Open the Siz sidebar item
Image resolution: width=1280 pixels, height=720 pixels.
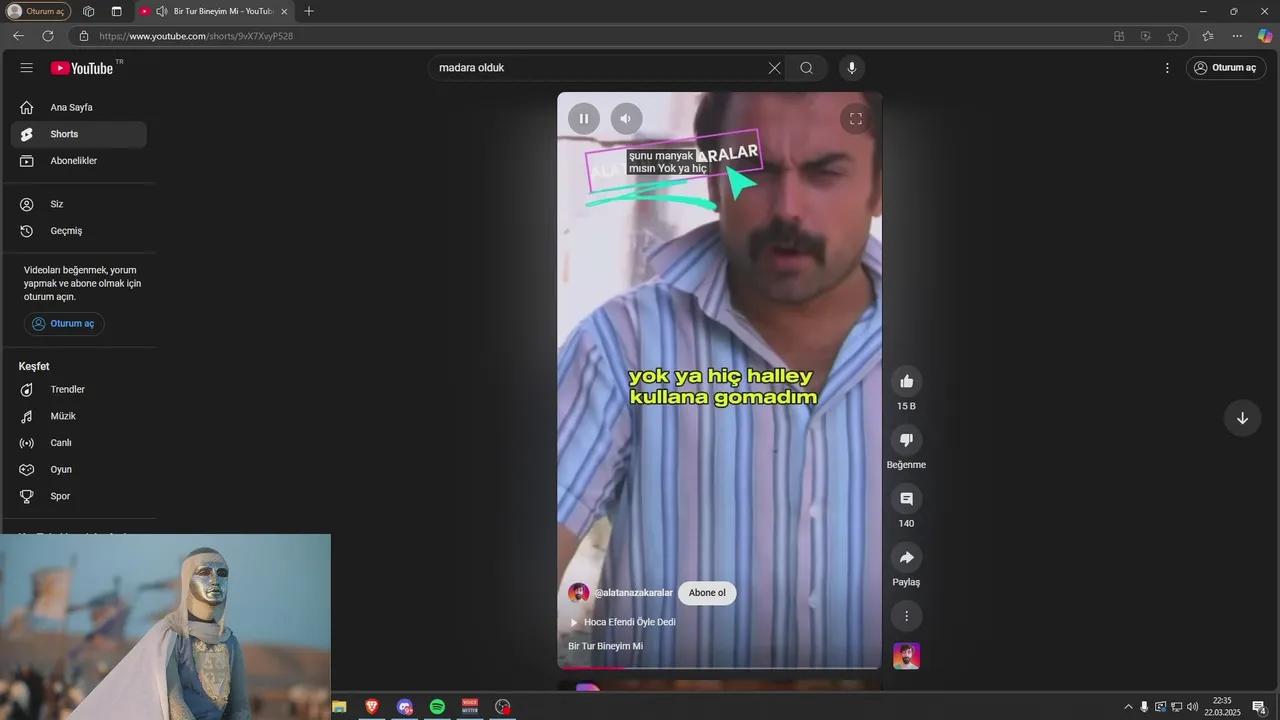coord(79,204)
